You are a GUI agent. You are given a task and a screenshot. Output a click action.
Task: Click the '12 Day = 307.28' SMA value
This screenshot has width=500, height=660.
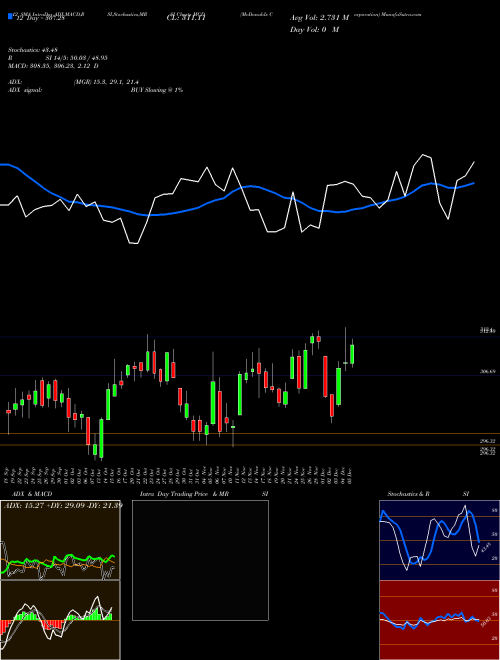39,18
